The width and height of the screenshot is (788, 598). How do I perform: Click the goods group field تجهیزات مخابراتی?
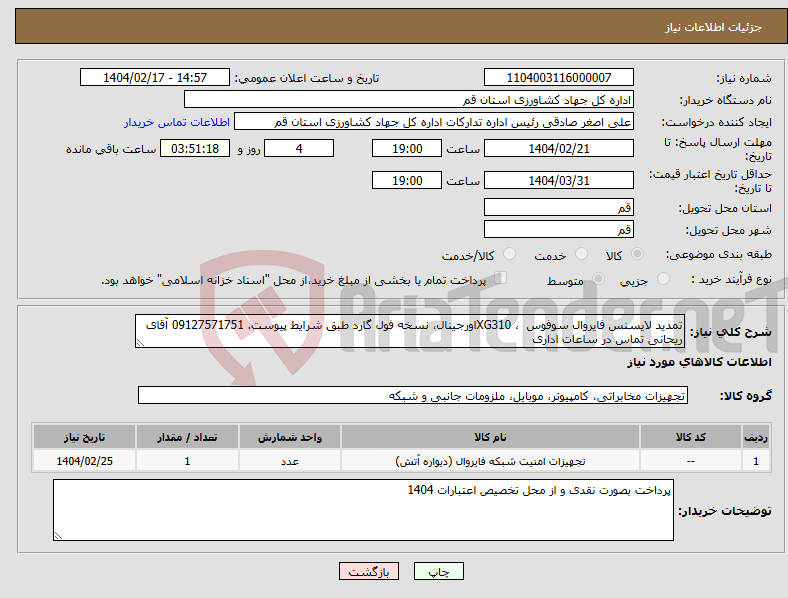[413, 395]
